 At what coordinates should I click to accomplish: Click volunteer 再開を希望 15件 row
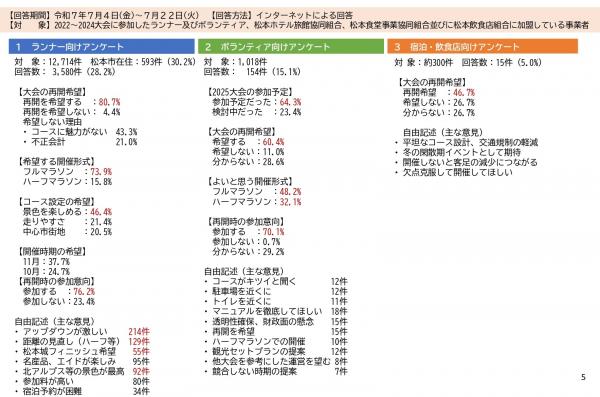pyautogui.click(x=276, y=332)
